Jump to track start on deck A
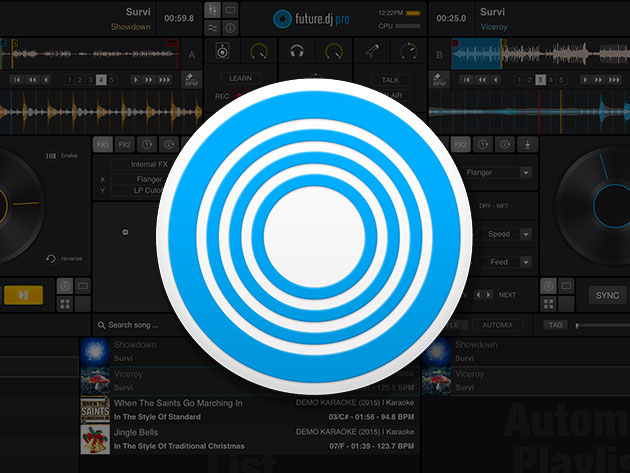The height and width of the screenshot is (473, 630). coord(17,80)
